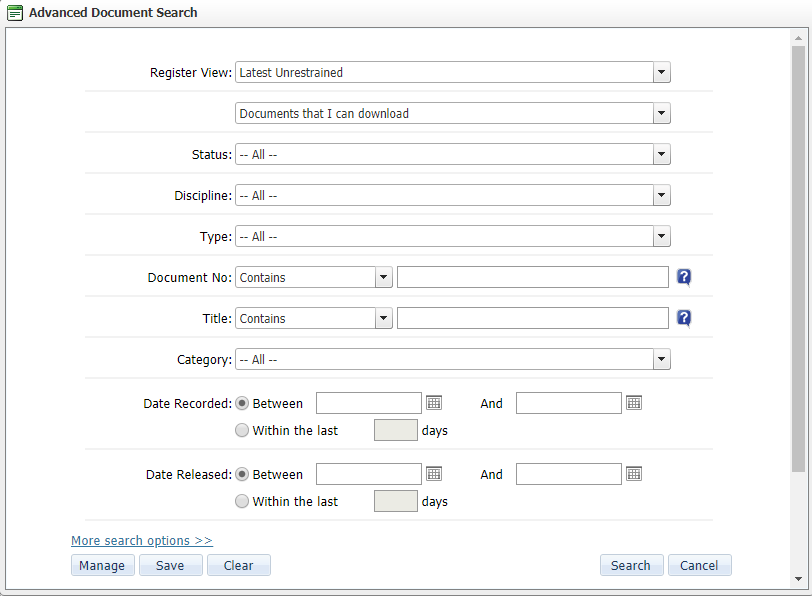This screenshot has width=812, height=596.
Task: Click Date Recorded end date field
Action: point(569,403)
